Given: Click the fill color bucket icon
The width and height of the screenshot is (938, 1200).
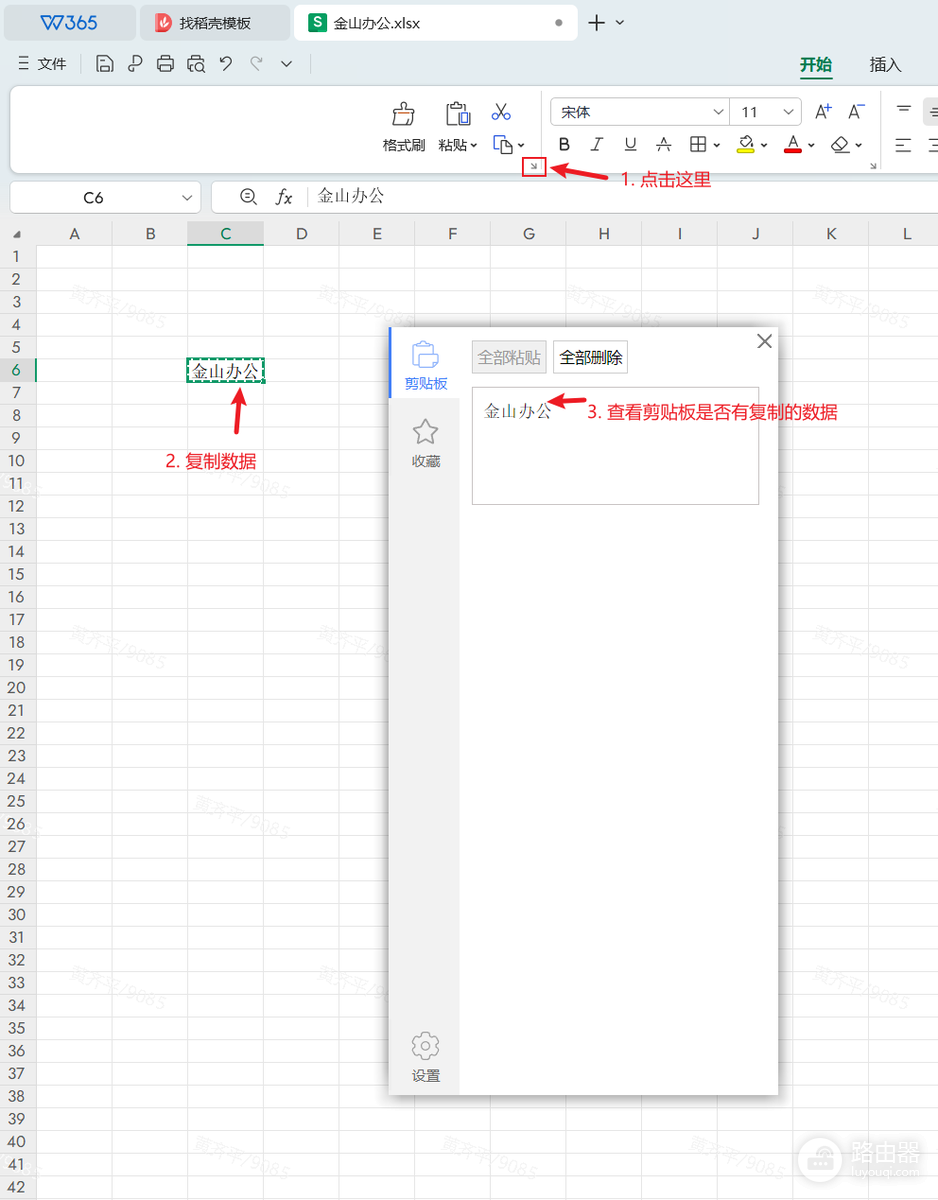Looking at the screenshot, I should pos(746,145).
